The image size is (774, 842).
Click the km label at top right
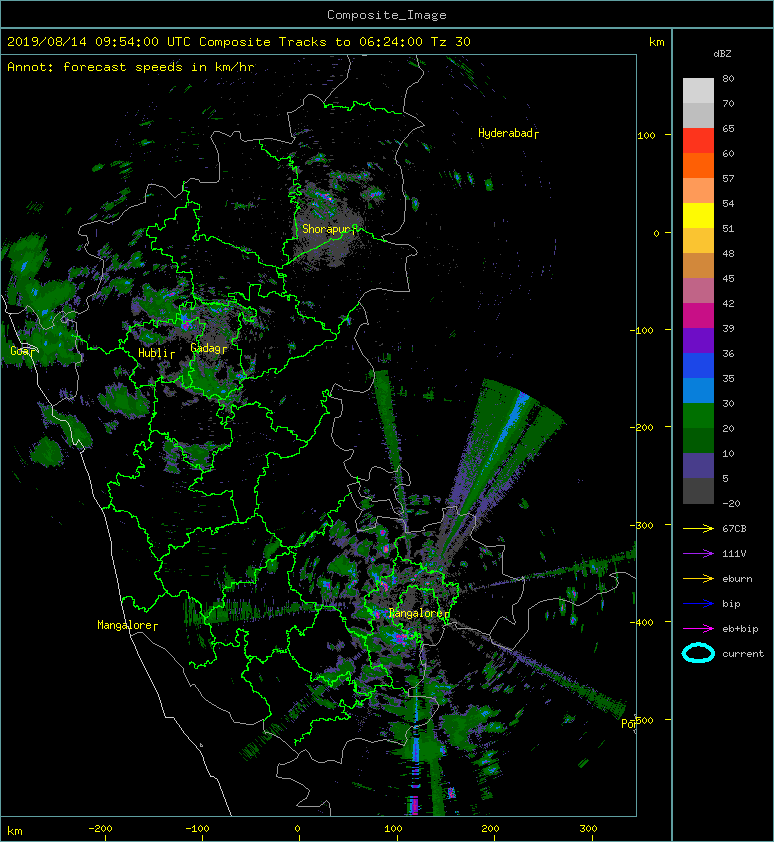click(x=656, y=42)
